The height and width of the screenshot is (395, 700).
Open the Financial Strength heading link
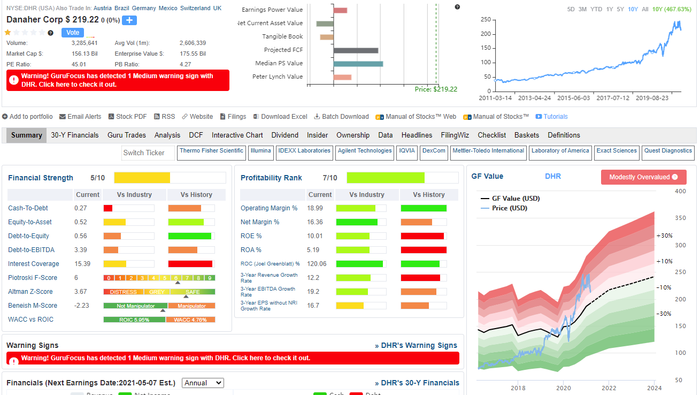point(41,178)
